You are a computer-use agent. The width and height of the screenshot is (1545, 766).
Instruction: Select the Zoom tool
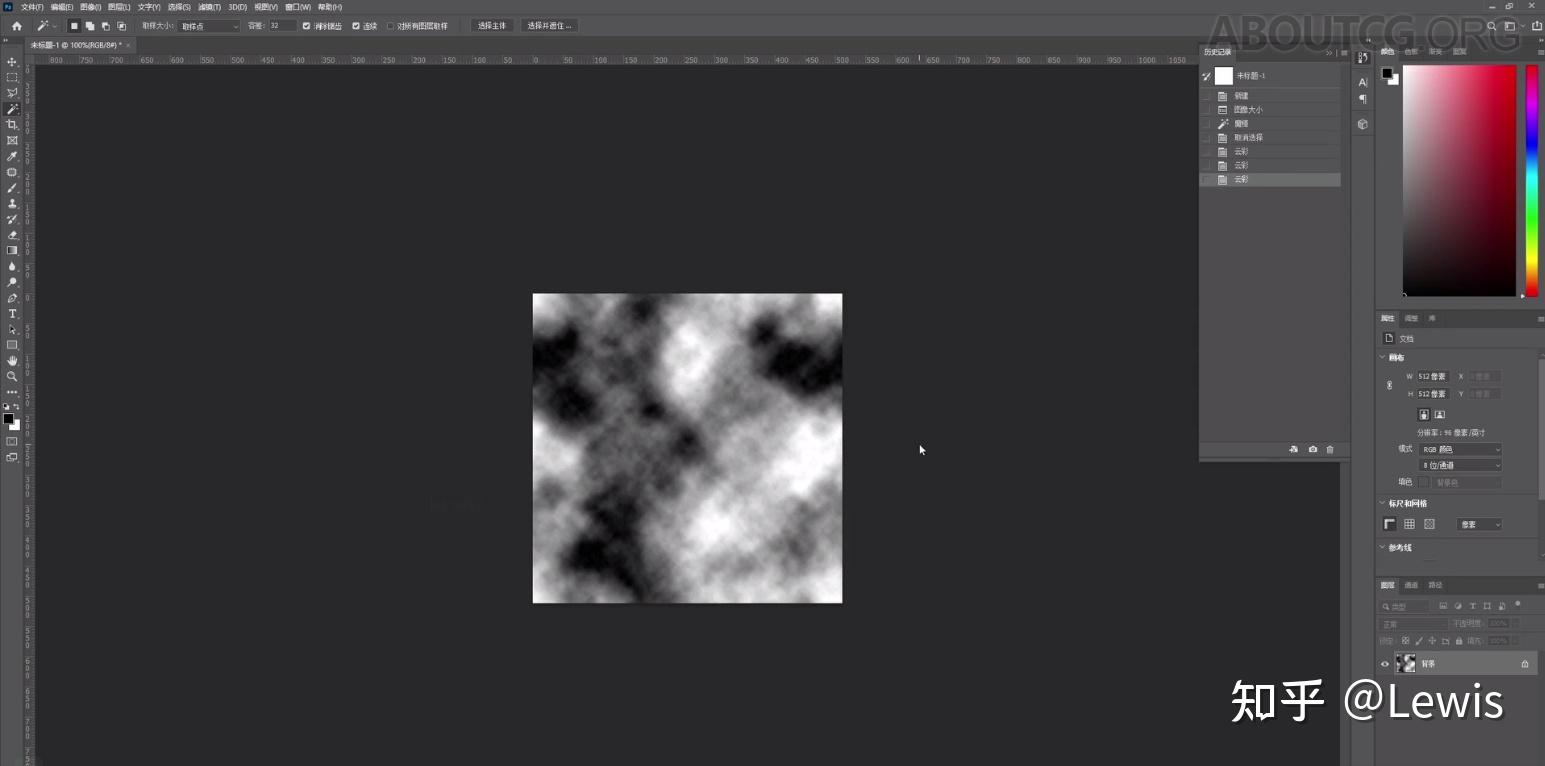11,377
